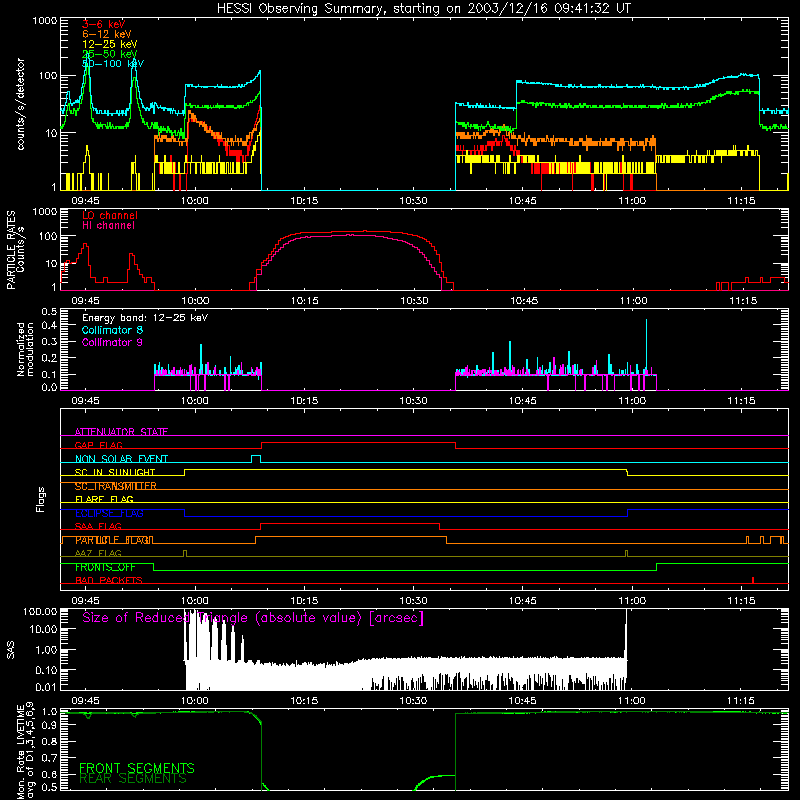800x800 pixels.
Task: Click the 25-50 keV green legend label
Action: [109, 54]
